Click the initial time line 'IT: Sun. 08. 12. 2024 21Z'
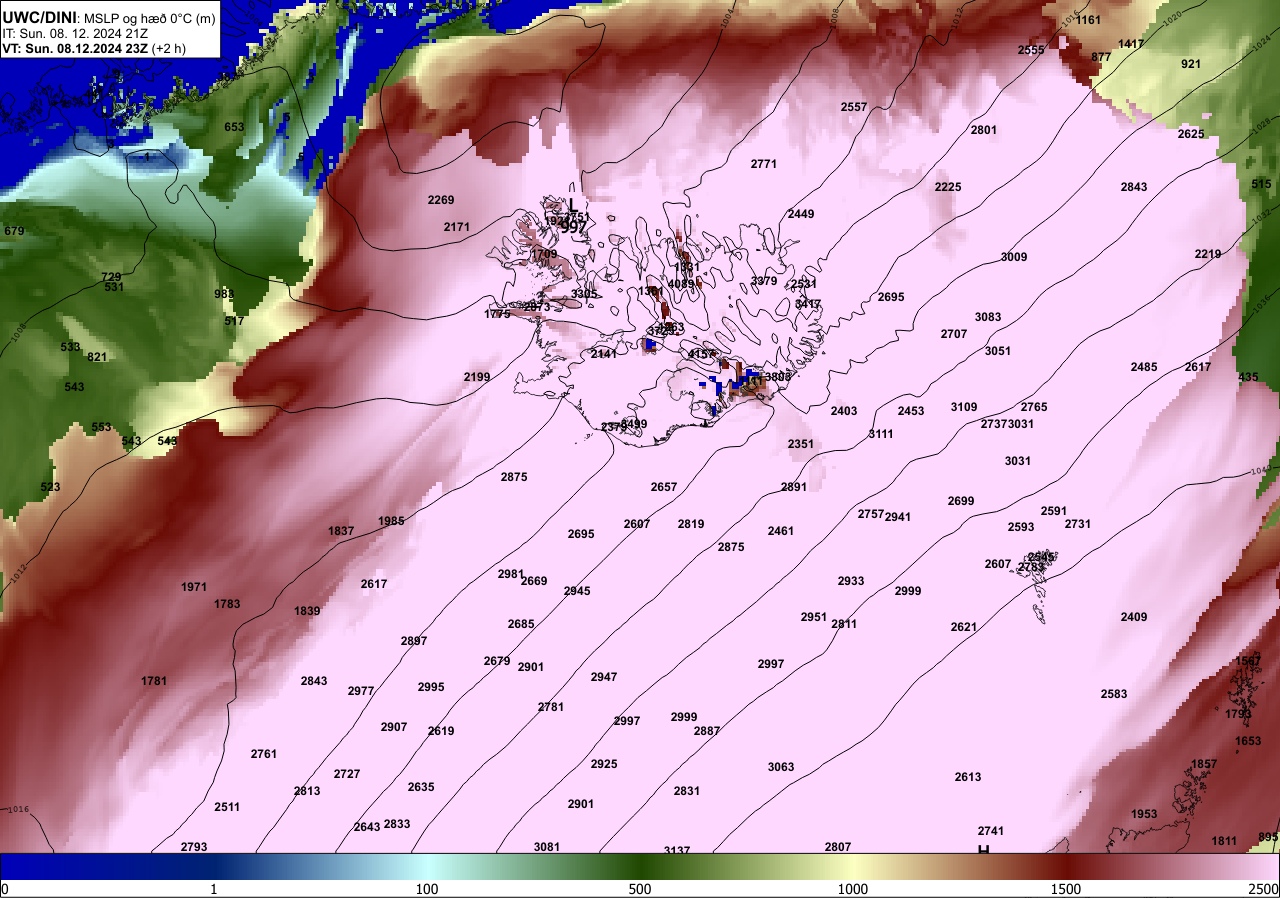 [x=76, y=33]
